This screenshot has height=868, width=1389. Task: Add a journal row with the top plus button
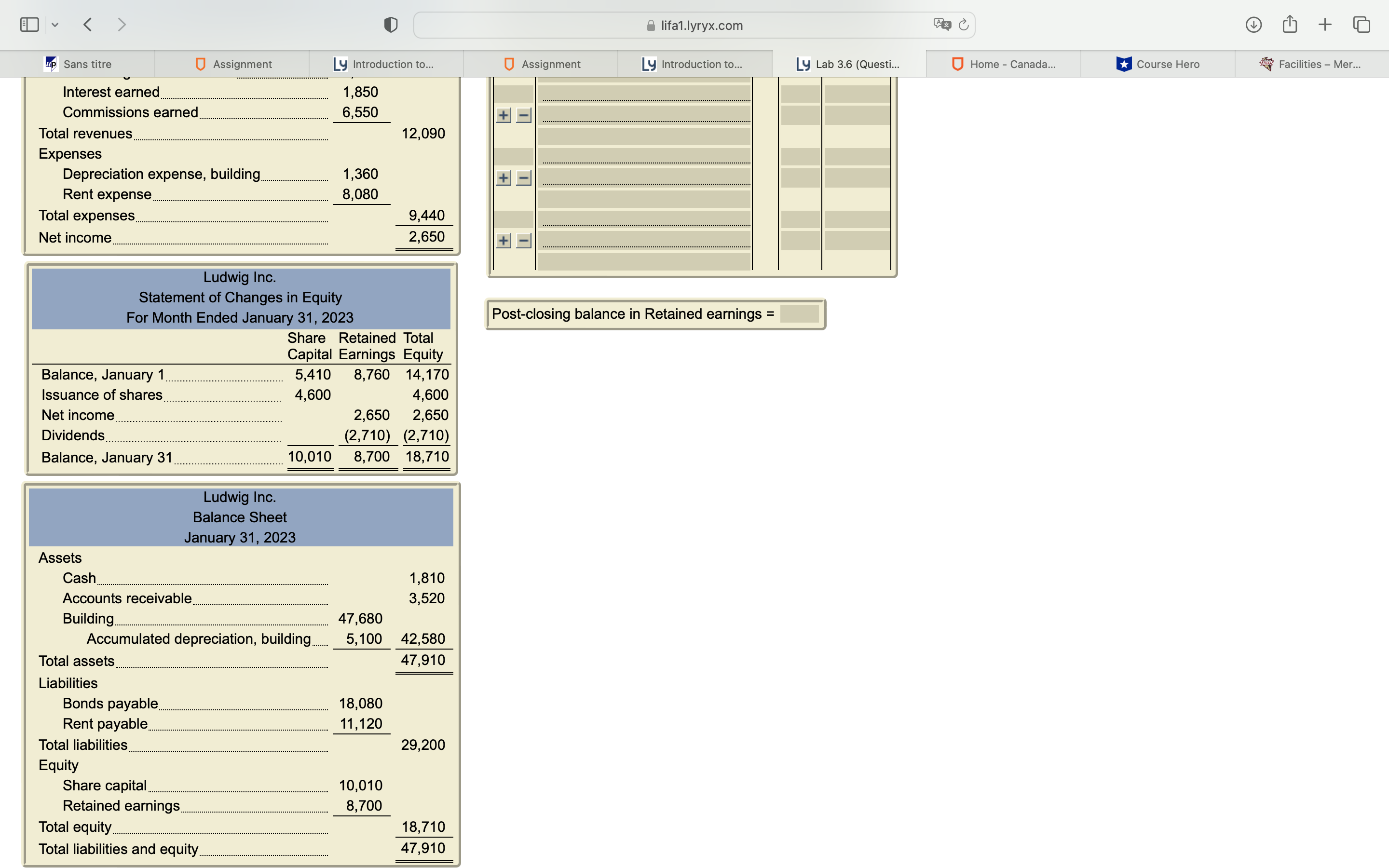(x=504, y=115)
